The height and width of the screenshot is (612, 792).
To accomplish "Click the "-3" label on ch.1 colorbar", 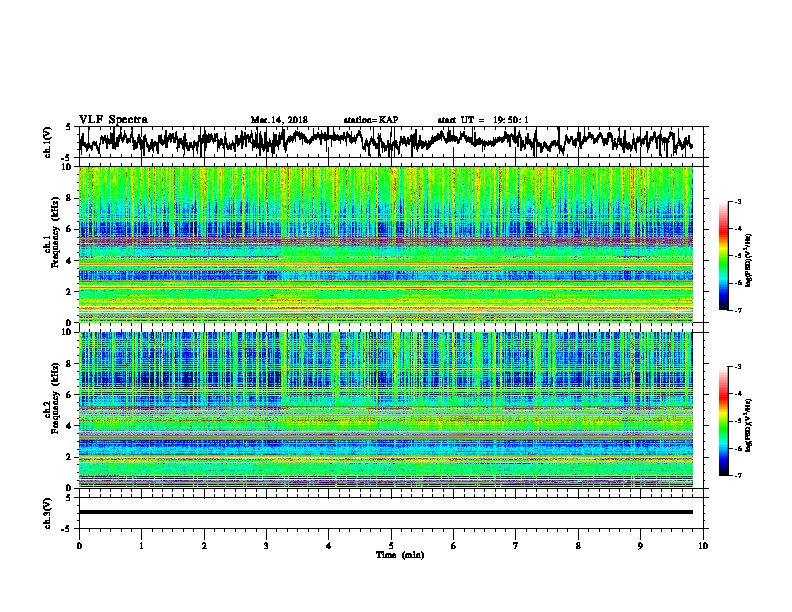I will coord(737,201).
